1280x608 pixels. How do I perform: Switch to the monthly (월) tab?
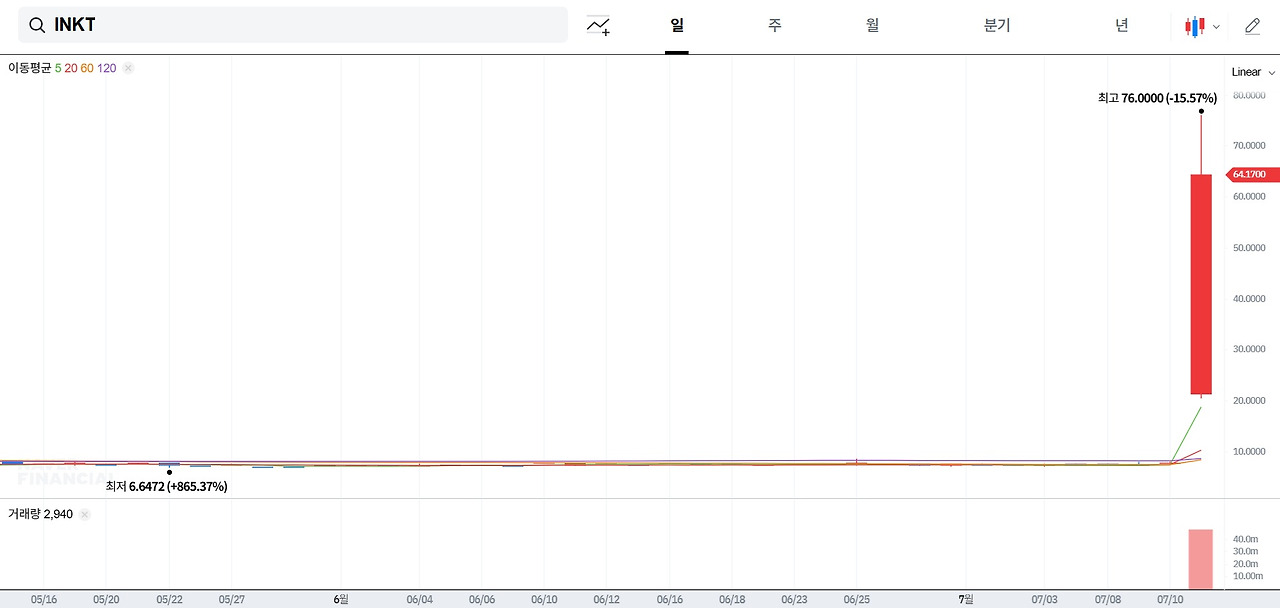click(873, 25)
